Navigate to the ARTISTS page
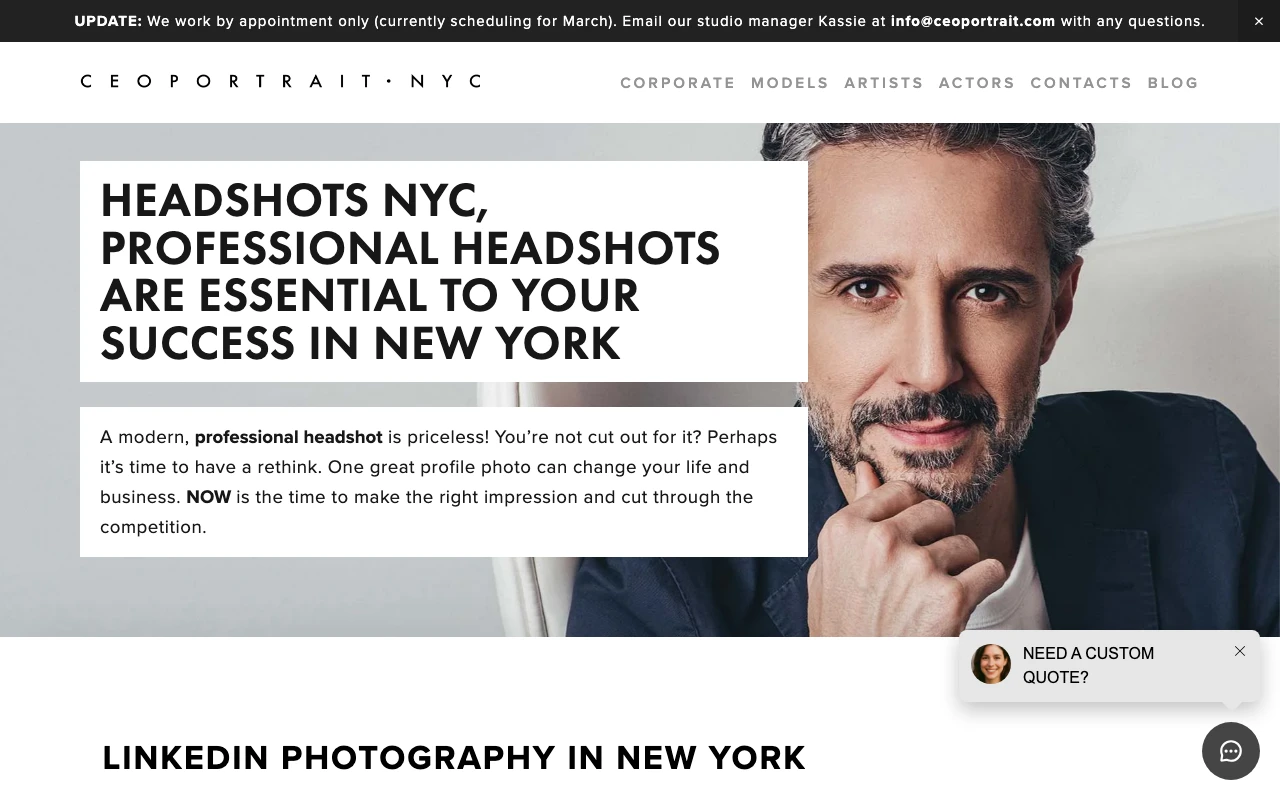The image size is (1280, 800). tap(884, 83)
